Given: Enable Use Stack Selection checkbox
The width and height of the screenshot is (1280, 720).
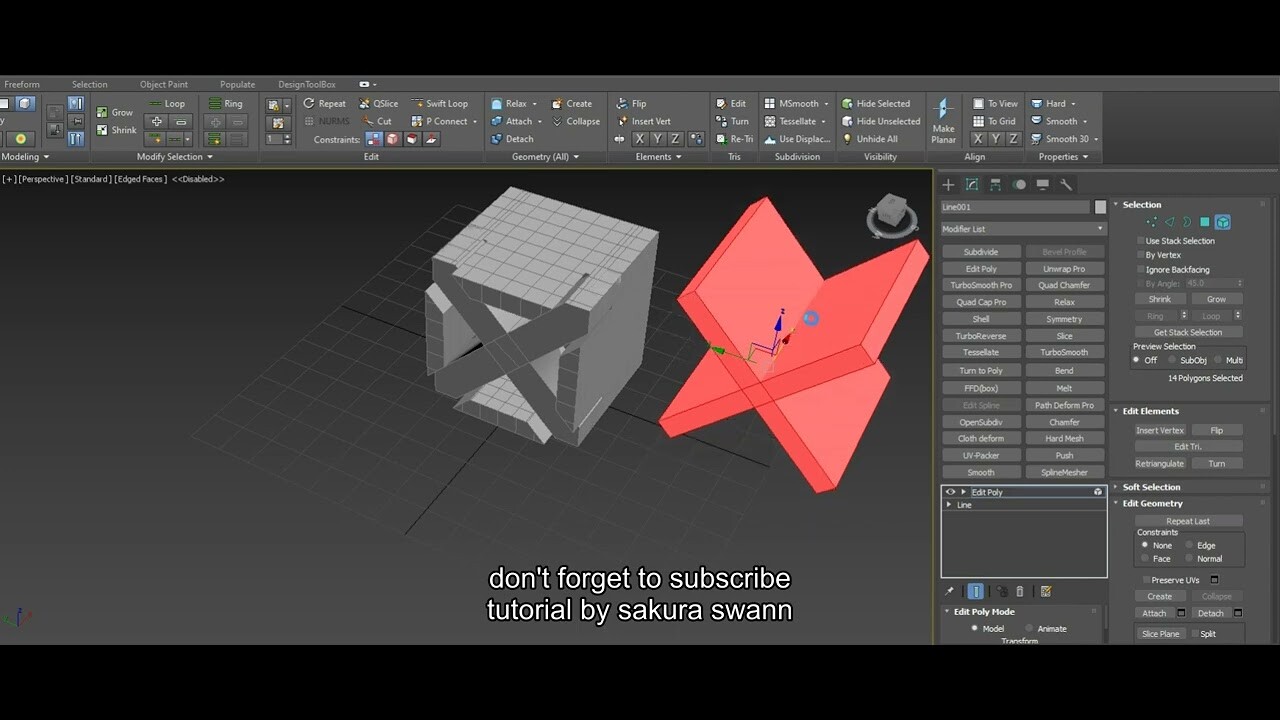Looking at the screenshot, I should (1141, 241).
